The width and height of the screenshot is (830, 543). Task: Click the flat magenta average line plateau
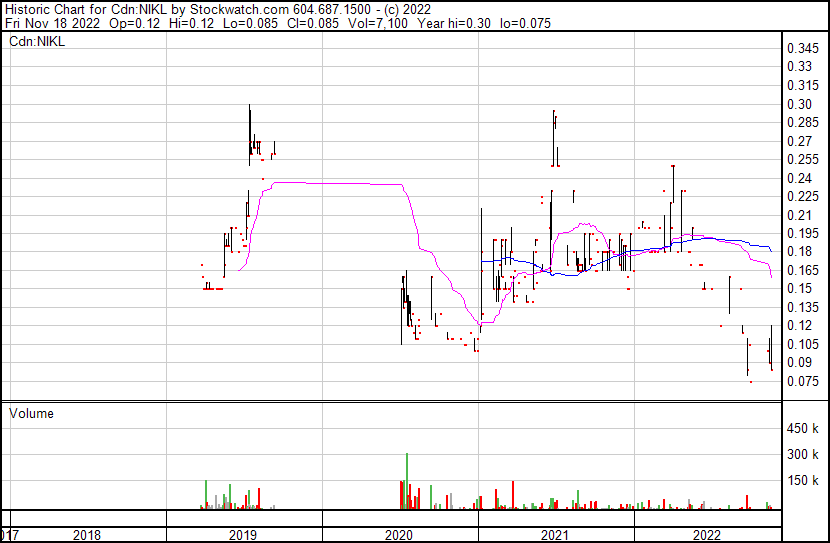click(330, 183)
